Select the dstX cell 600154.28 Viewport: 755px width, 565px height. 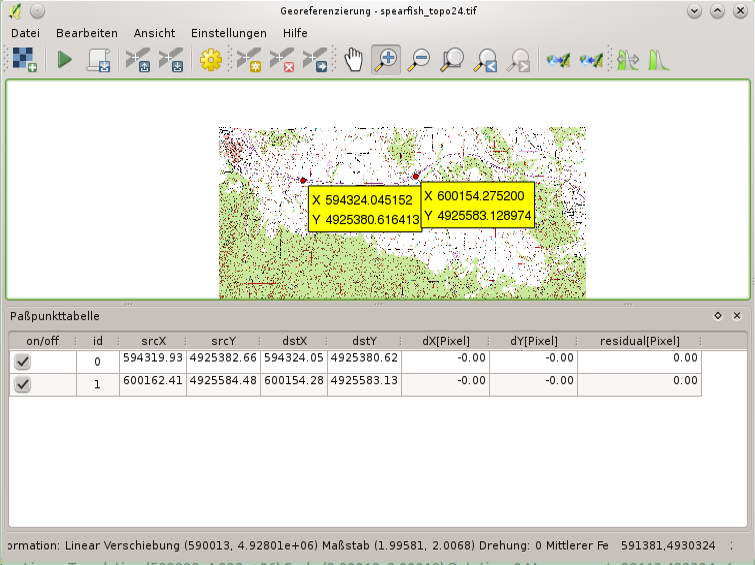(294, 384)
